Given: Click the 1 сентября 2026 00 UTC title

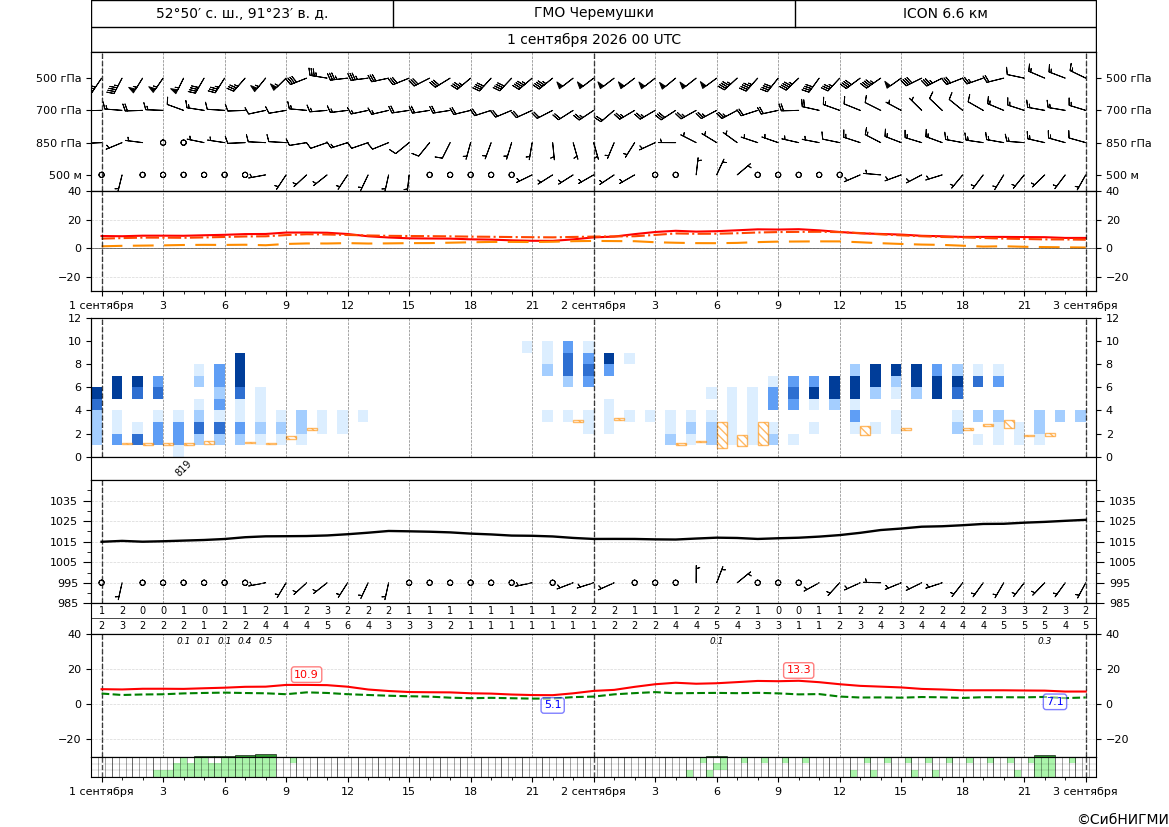Looking at the screenshot, I should [x=594, y=40].
